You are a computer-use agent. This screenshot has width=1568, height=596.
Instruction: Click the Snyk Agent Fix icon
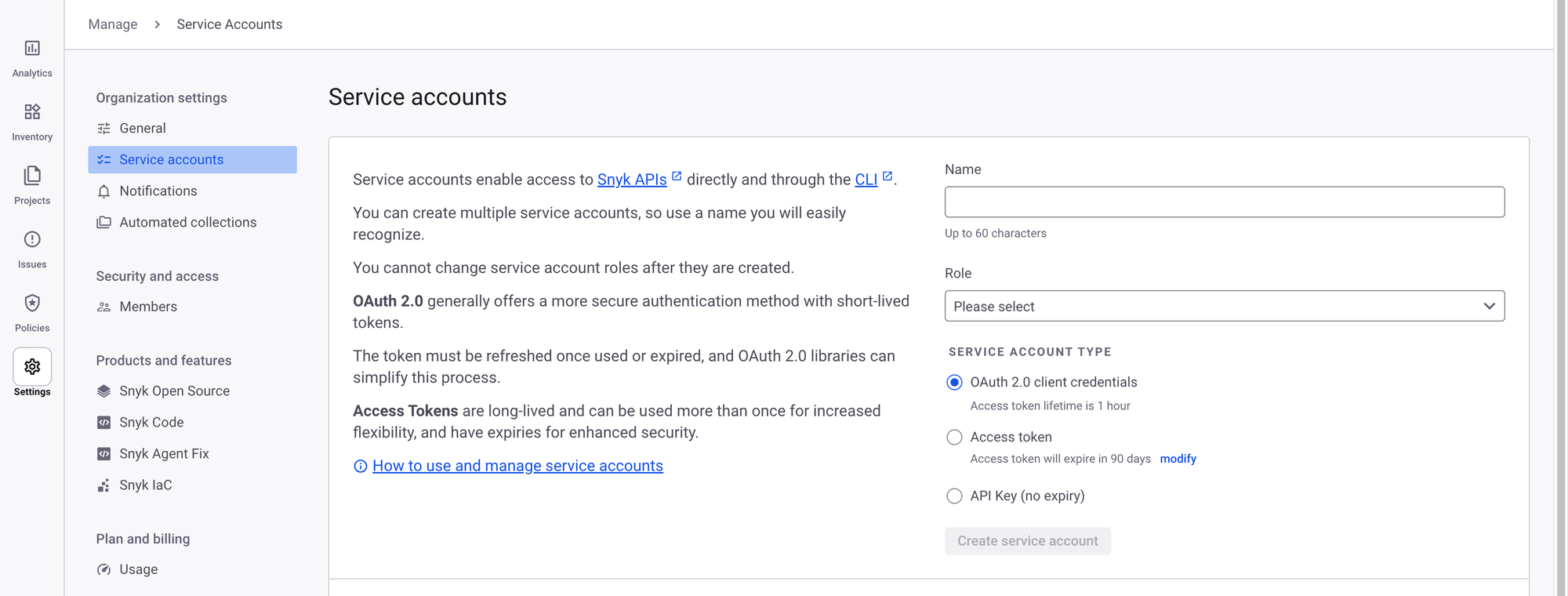tap(103, 454)
